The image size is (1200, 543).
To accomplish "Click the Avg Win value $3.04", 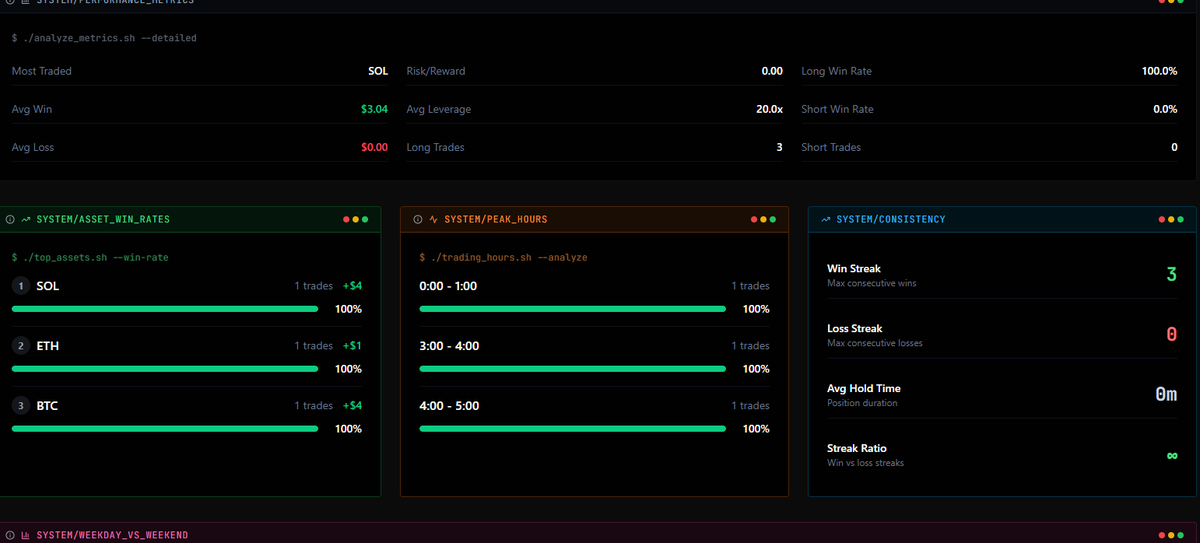I will click(x=374, y=109).
